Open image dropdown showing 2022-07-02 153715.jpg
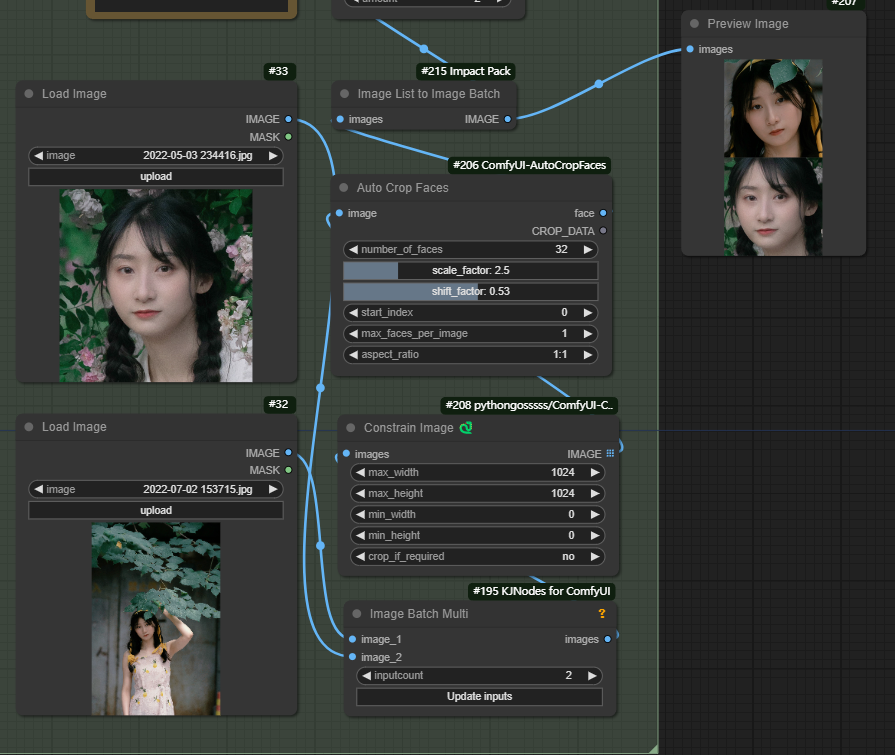The height and width of the screenshot is (755, 895). pyautogui.click(x=156, y=489)
